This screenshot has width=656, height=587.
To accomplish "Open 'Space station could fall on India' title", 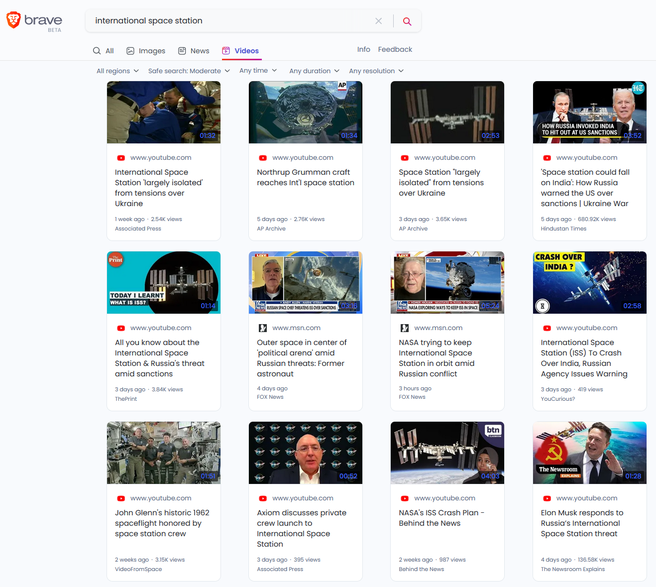I will [x=585, y=188].
